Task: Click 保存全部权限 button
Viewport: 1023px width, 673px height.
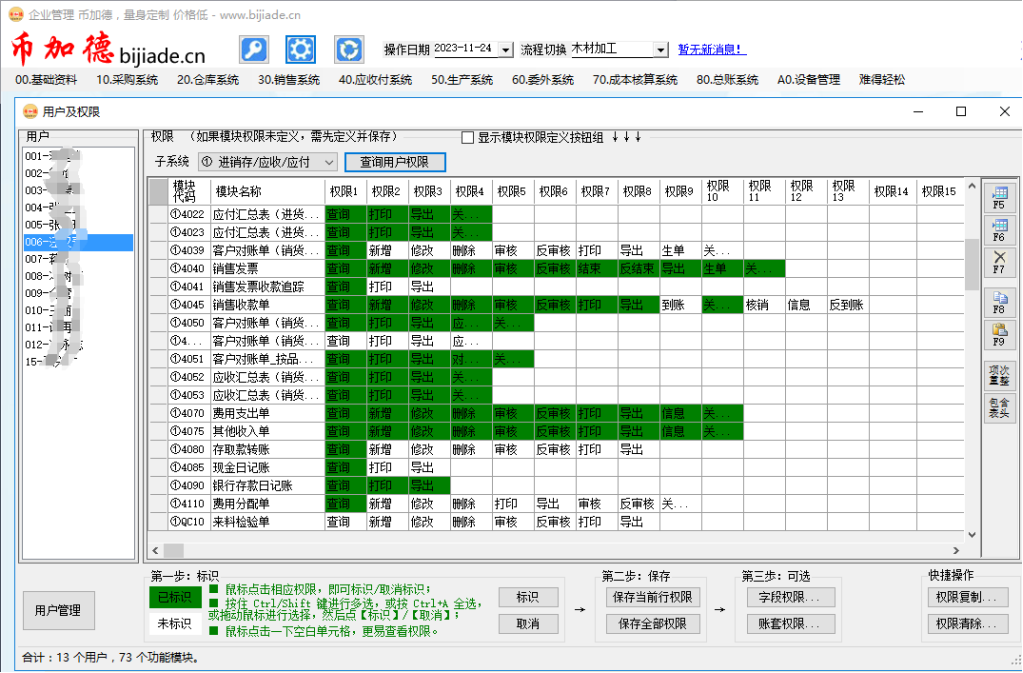Action: [x=652, y=623]
